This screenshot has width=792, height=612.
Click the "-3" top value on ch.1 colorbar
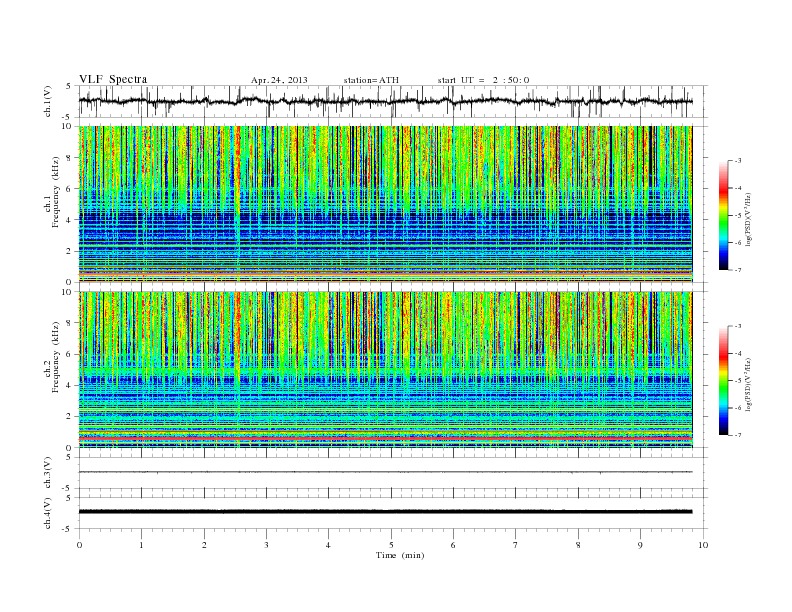pos(738,161)
